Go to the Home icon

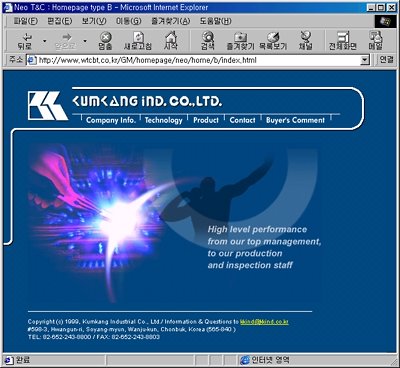(171, 36)
